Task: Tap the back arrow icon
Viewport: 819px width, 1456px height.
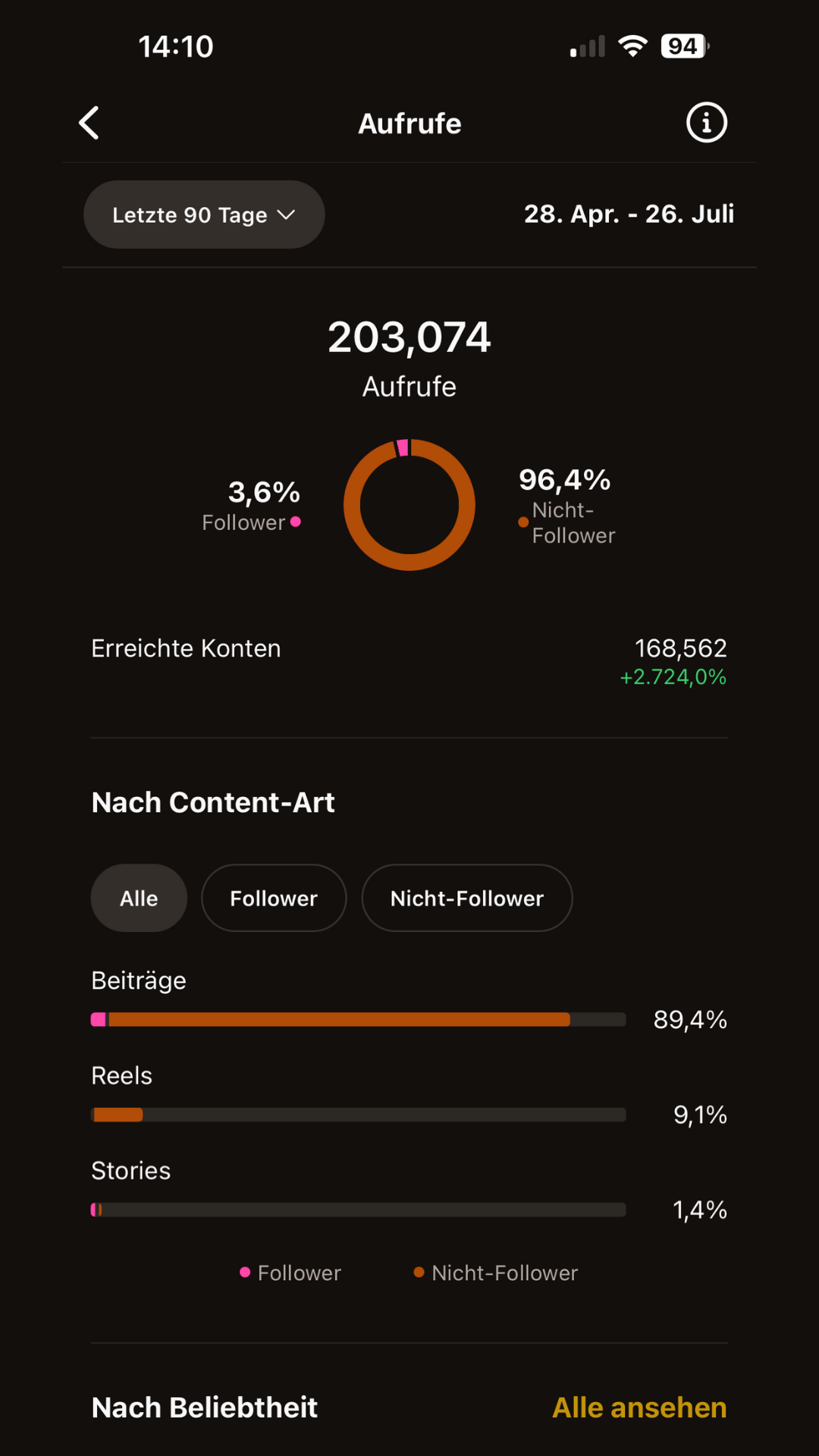Action: pos(89,123)
